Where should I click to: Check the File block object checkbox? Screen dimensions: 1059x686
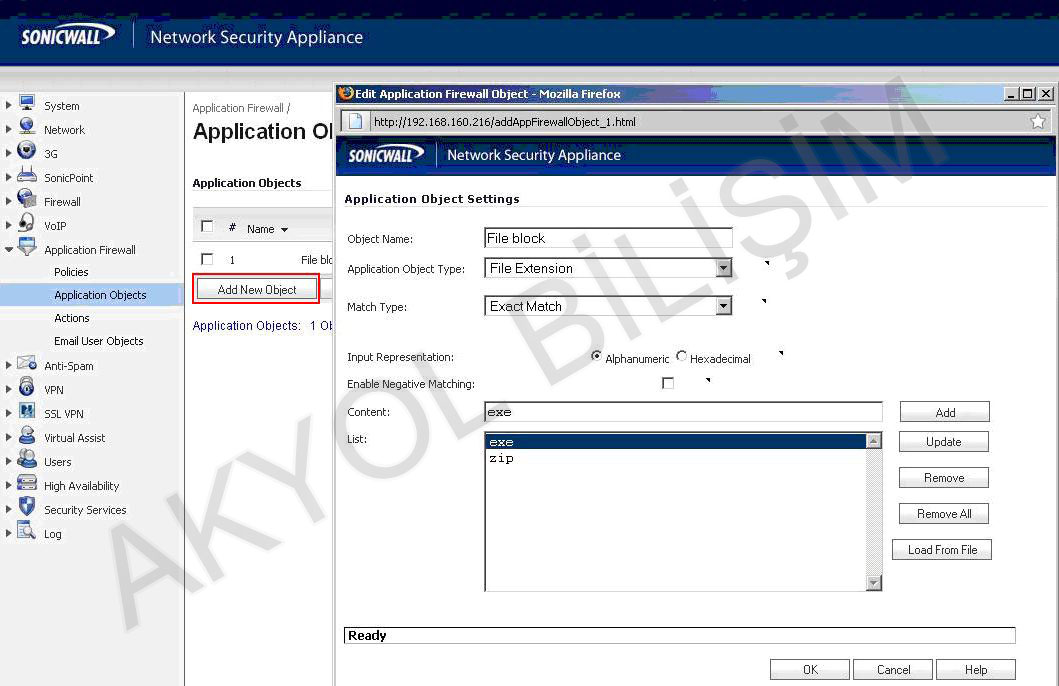(x=206, y=258)
